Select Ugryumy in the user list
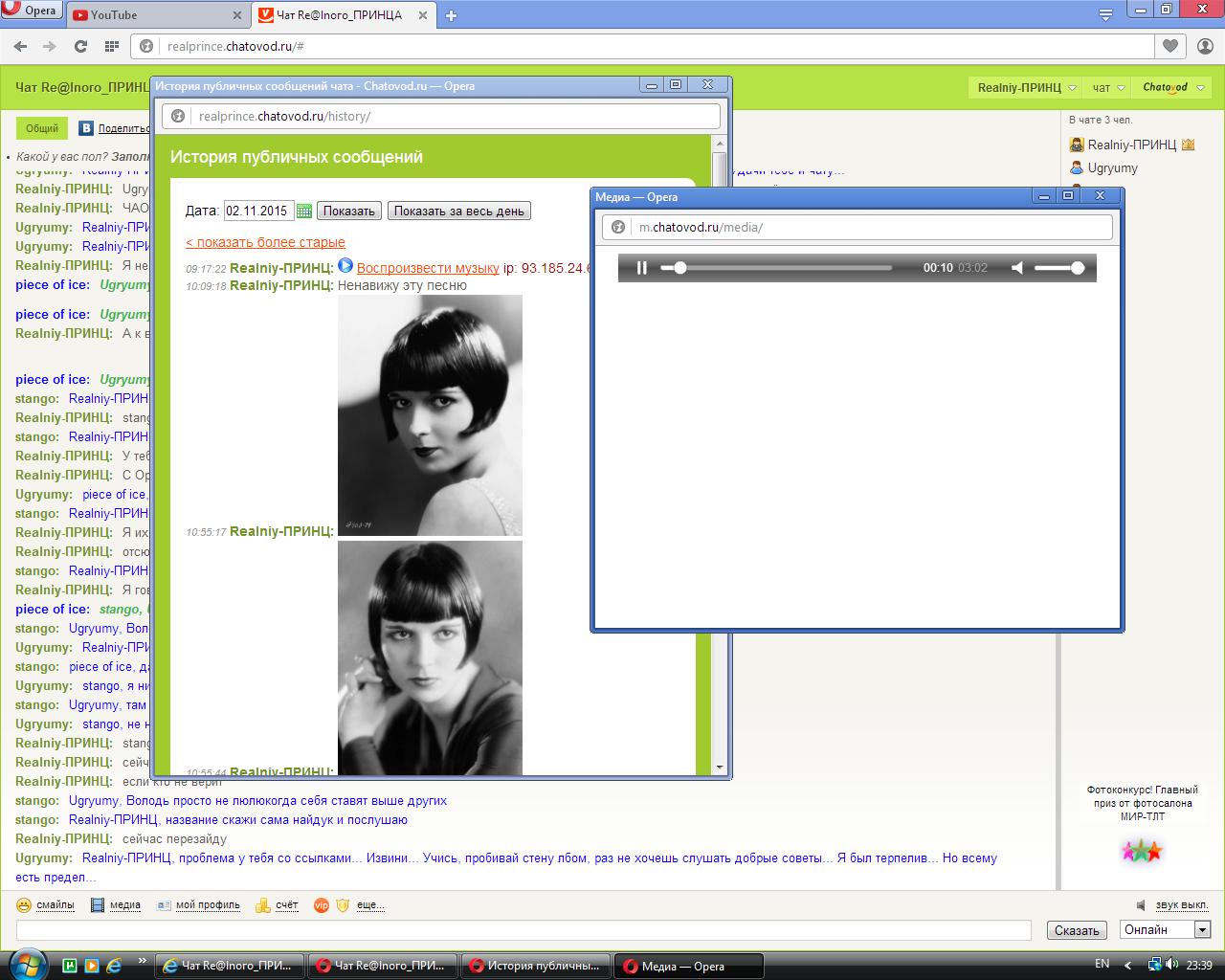1225x980 pixels. [1112, 167]
